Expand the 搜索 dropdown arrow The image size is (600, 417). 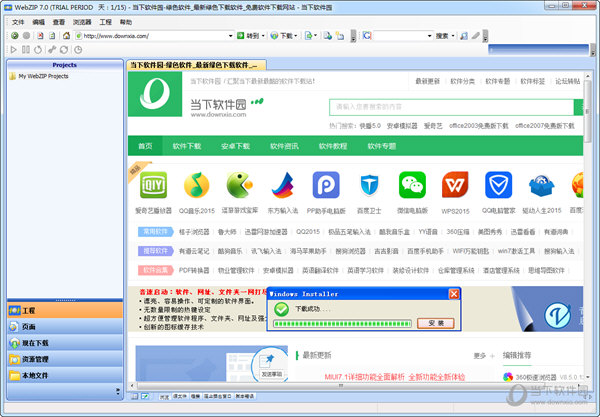(453, 36)
